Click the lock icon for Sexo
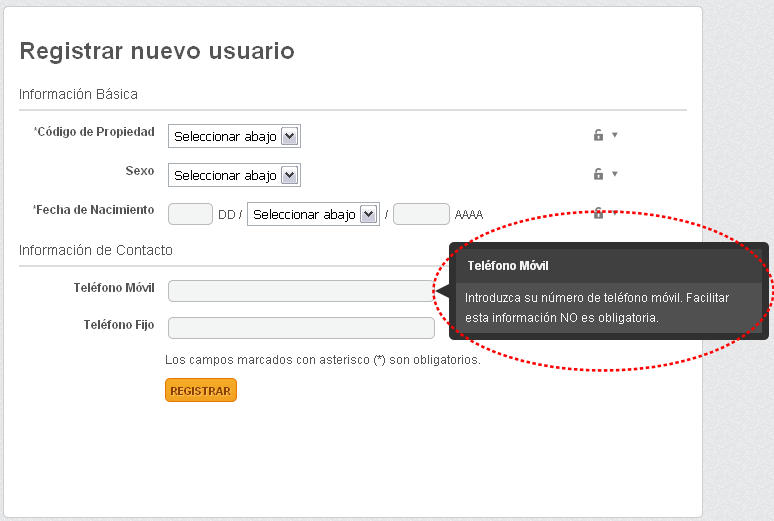 pos(598,174)
